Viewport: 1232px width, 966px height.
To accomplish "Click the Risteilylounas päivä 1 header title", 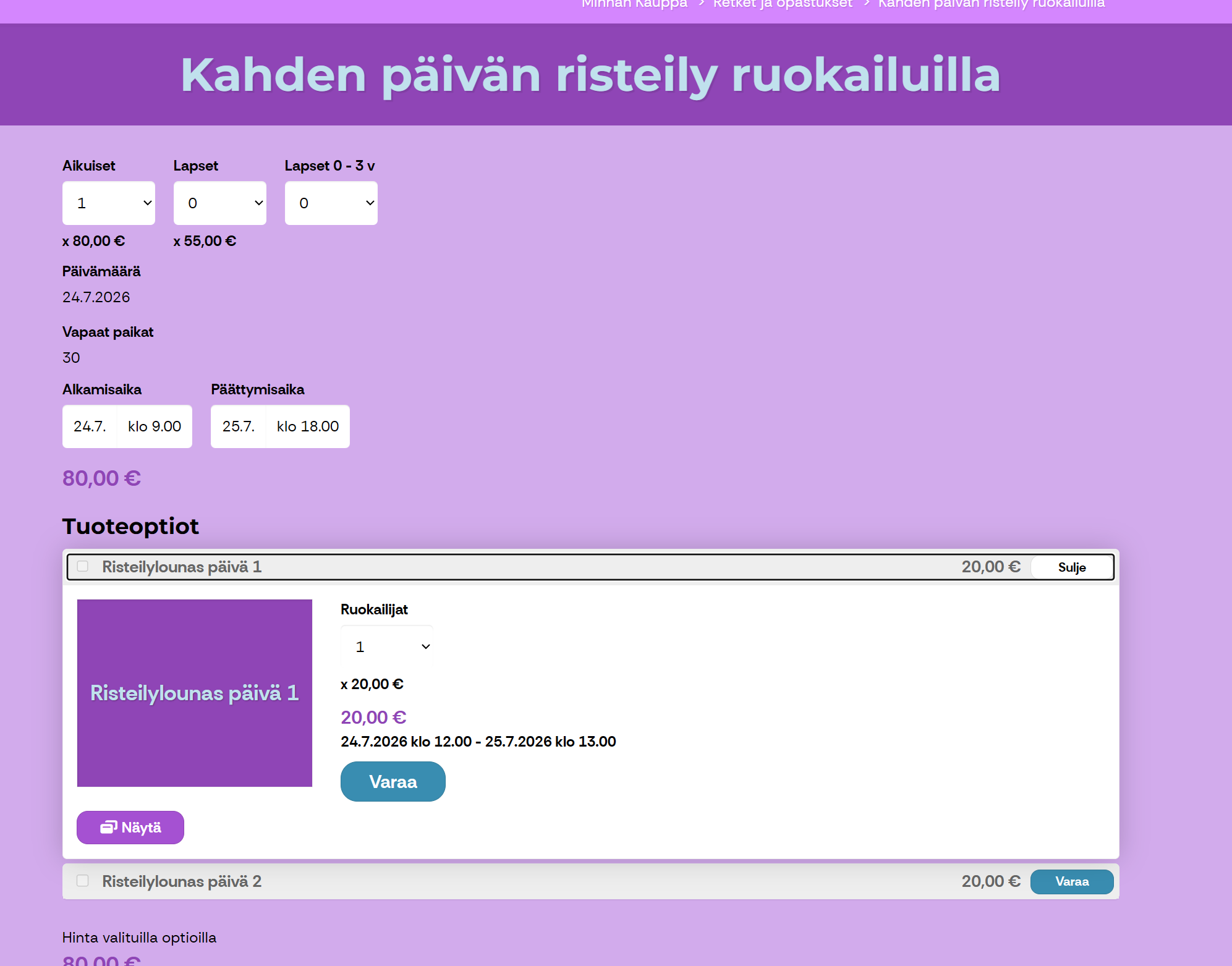I will pyautogui.click(x=182, y=567).
